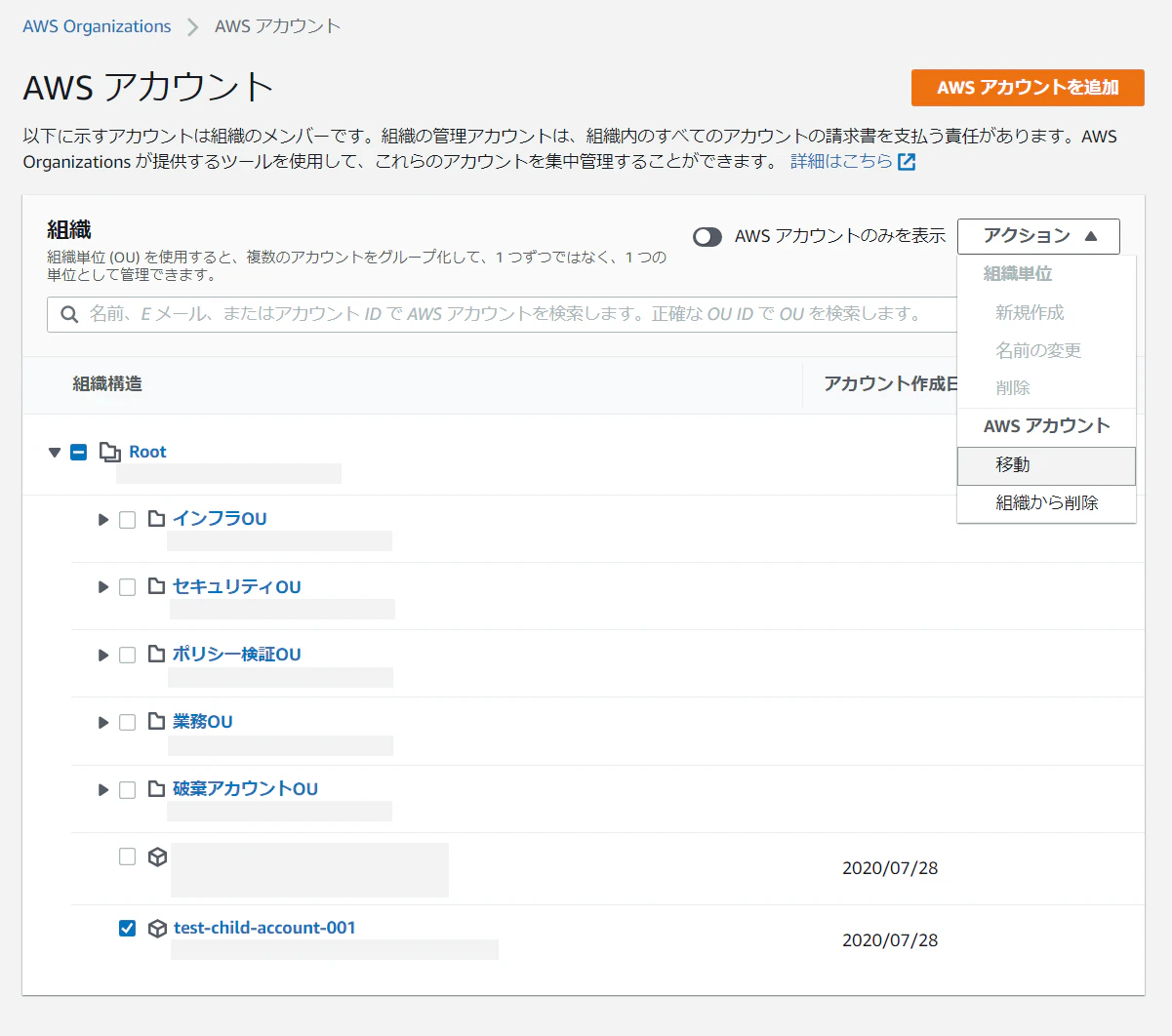Image resolution: width=1172 pixels, height=1036 pixels.
Task: Toggle the Root checkbox
Action: (x=79, y=452)
